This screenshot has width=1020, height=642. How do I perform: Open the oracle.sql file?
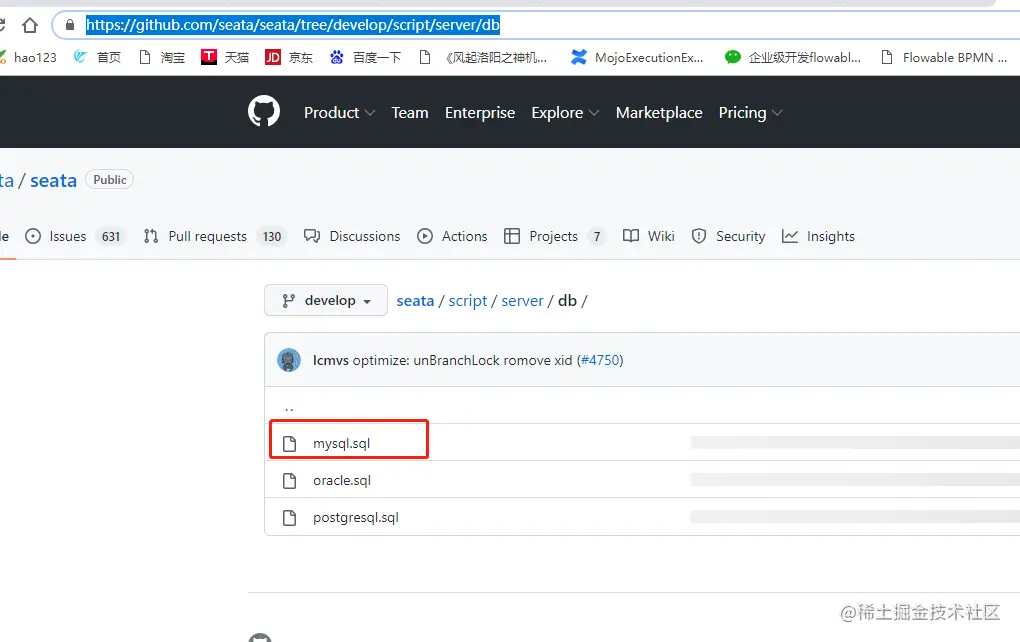pyautogui.click(x=342, y=481)
